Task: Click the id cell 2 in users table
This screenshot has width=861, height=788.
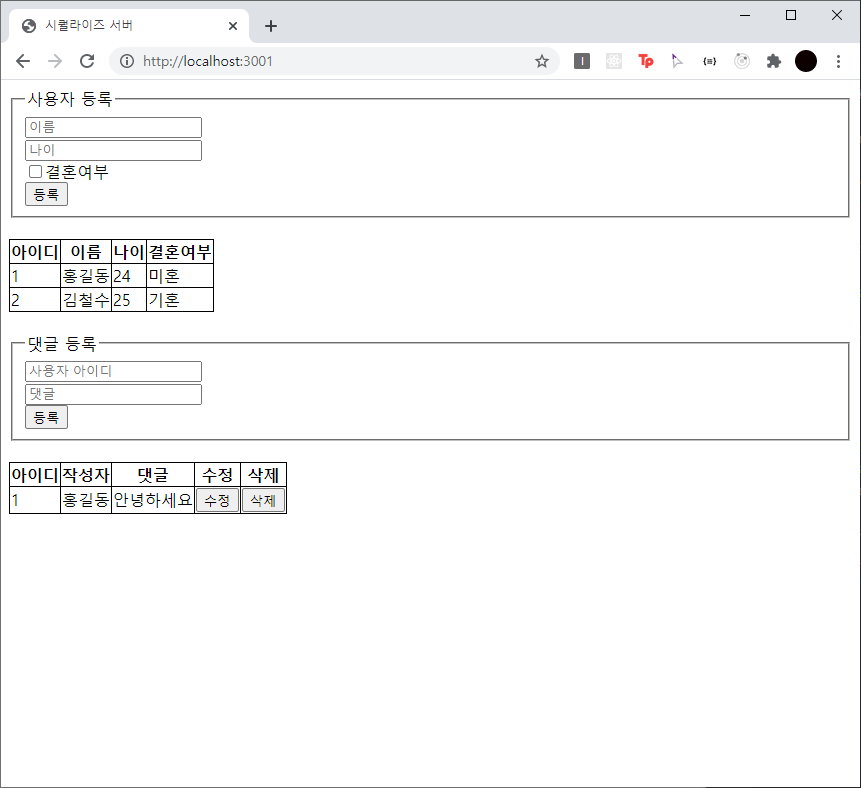Action: 35,300
